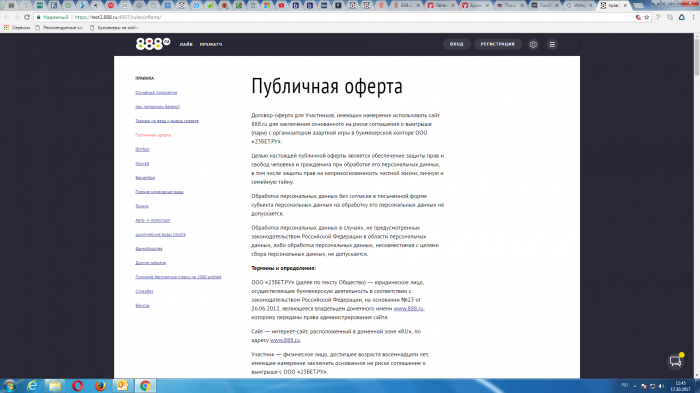Open a new browser tab
This screenshot has height=393, width=700.
click(638, 5)
